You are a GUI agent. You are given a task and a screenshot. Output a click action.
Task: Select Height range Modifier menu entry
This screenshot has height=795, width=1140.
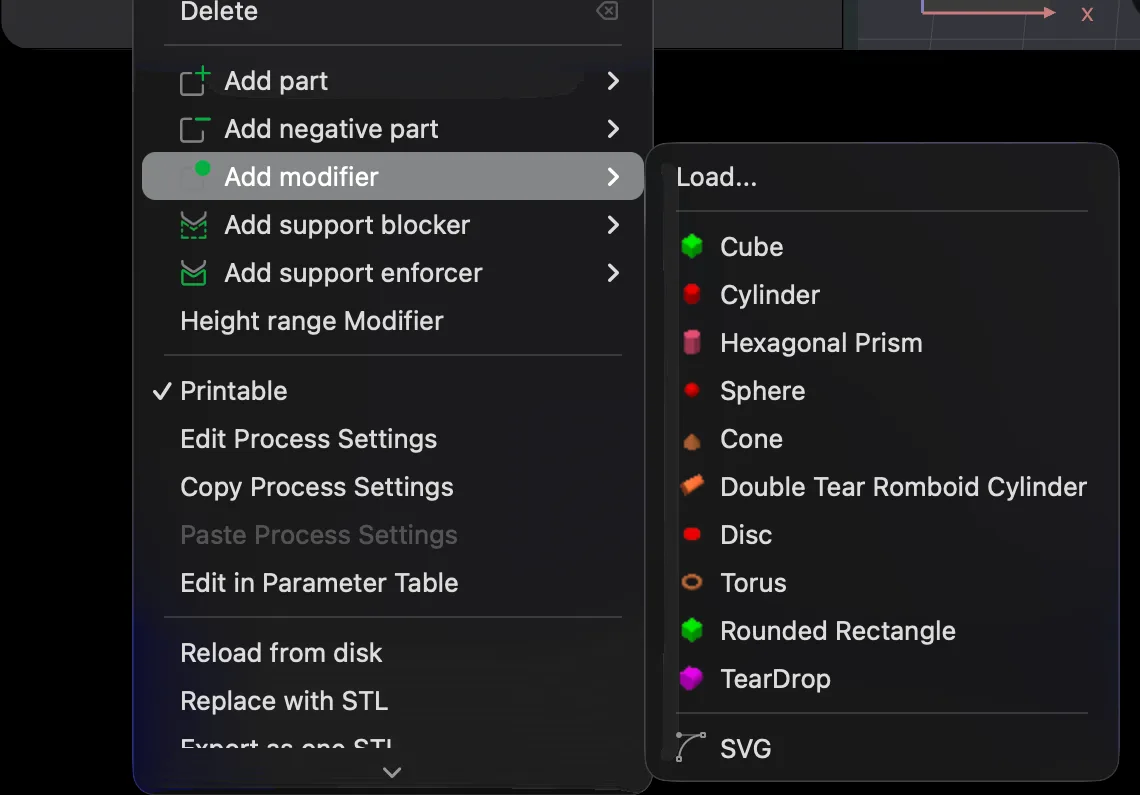pyautogui.click(x=312, y=321)
